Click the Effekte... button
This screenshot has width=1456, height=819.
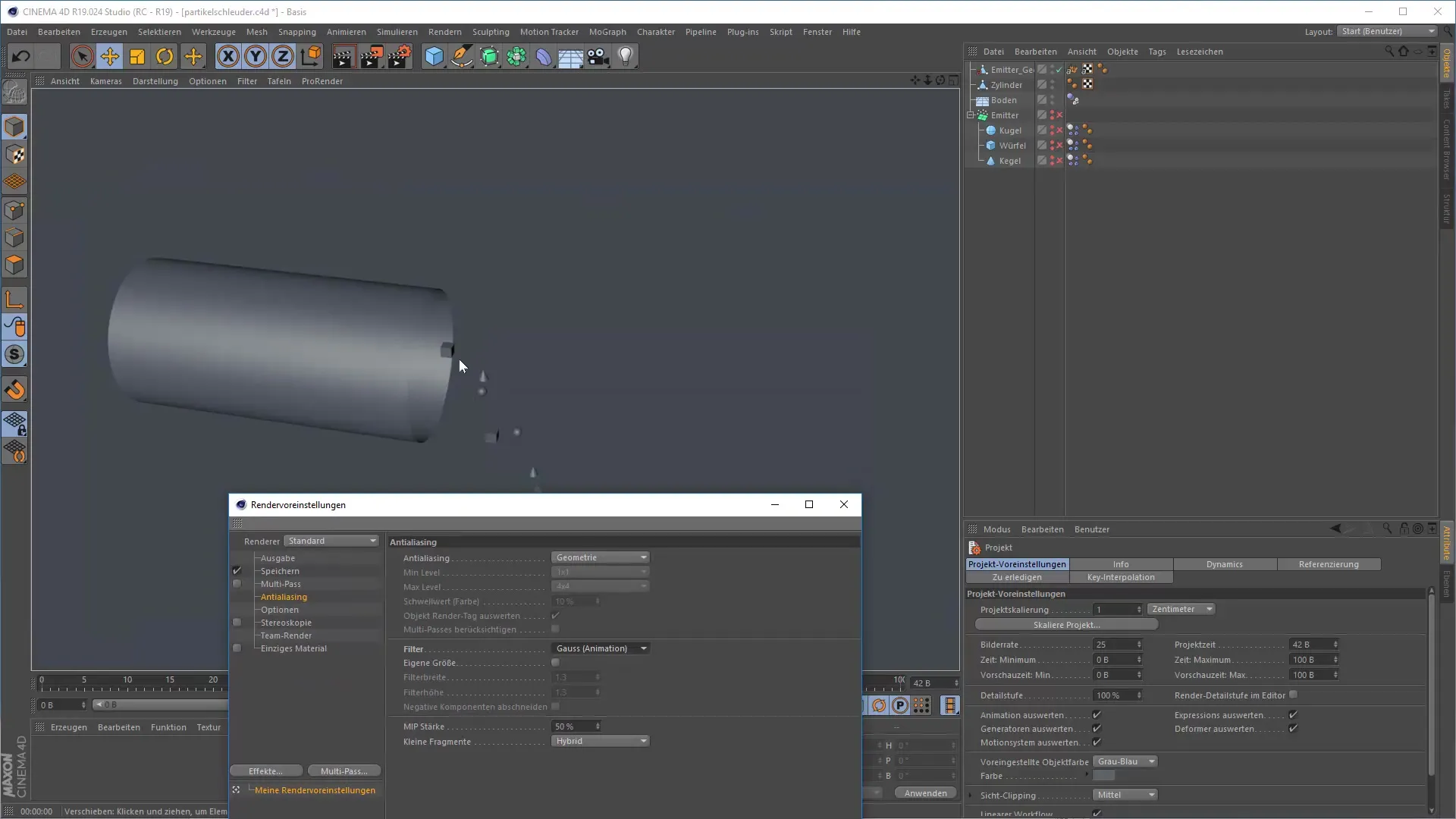265,771
